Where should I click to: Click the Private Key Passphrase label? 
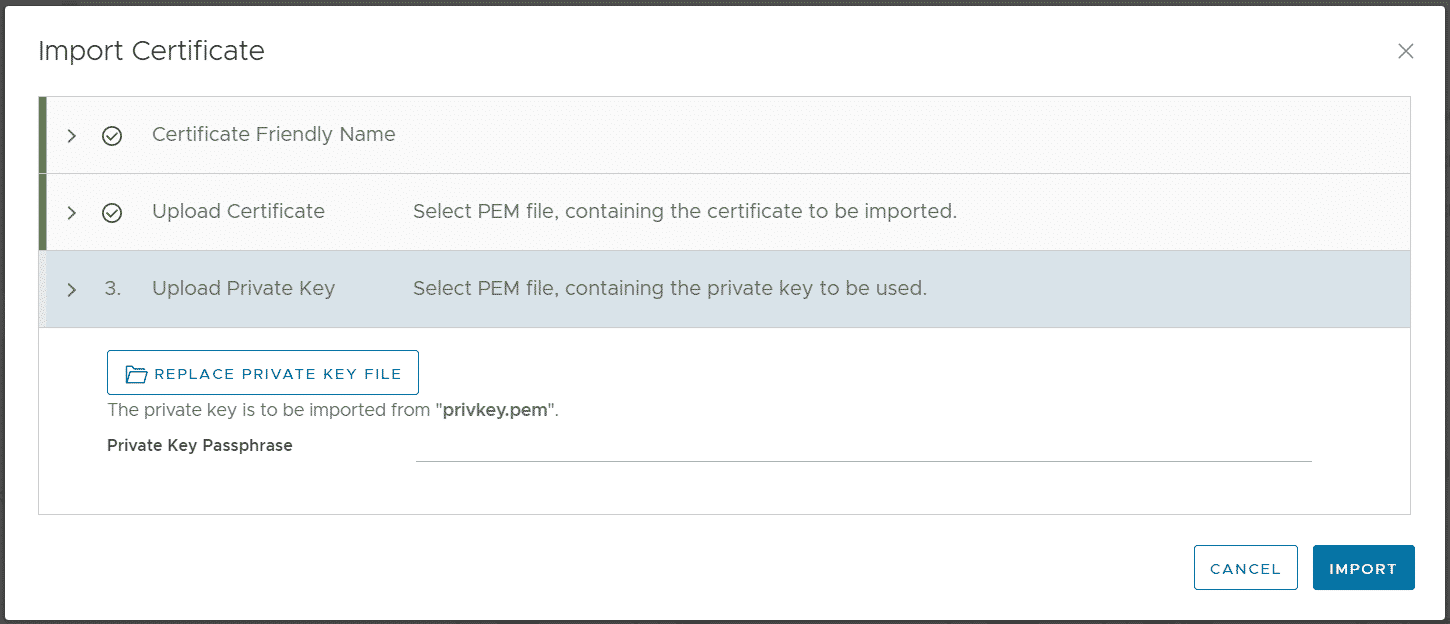[x=200, y=445]
